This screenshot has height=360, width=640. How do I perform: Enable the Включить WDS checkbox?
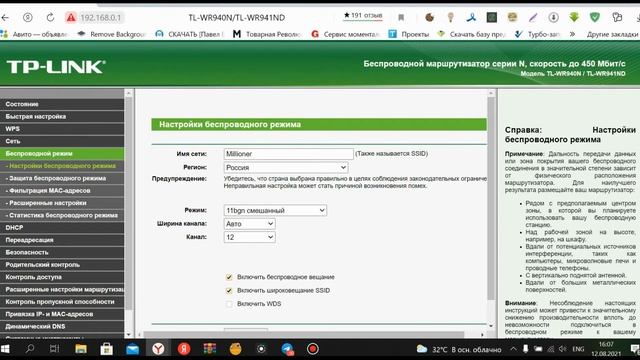(x=229, y=304)
